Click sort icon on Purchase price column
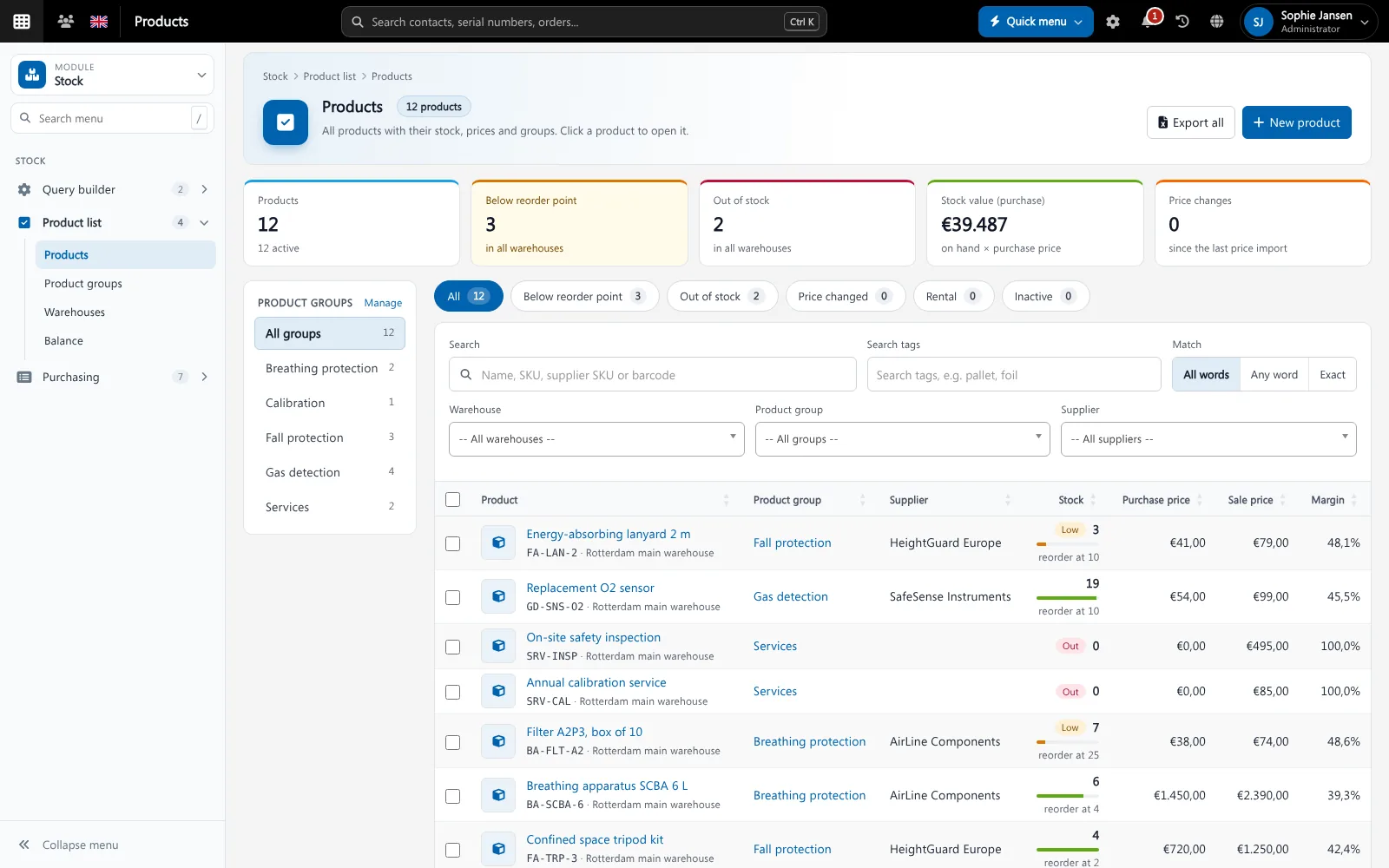1389x868 pixels. click(1200, 500)
